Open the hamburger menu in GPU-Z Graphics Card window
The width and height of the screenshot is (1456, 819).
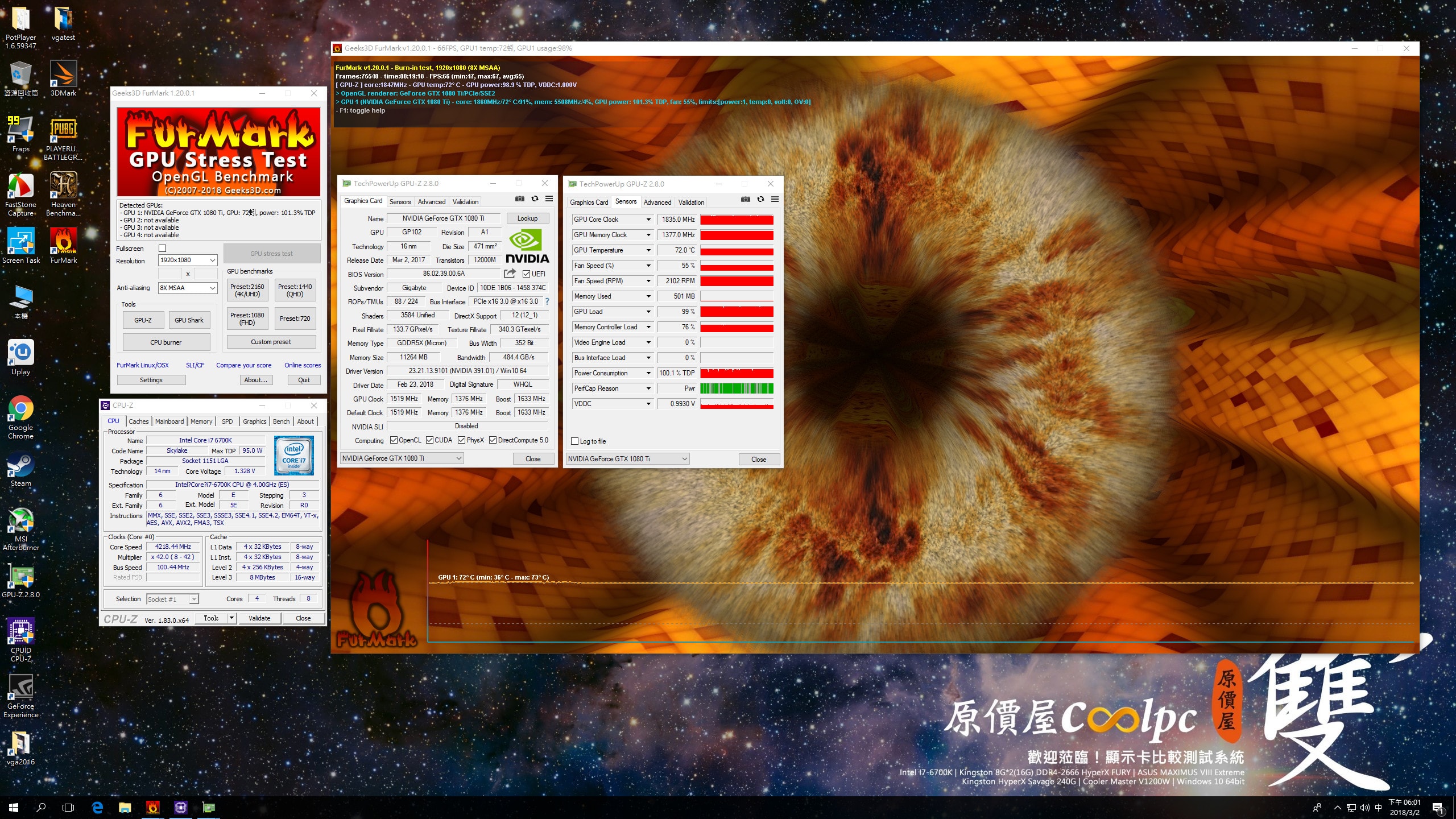point(549,199)
